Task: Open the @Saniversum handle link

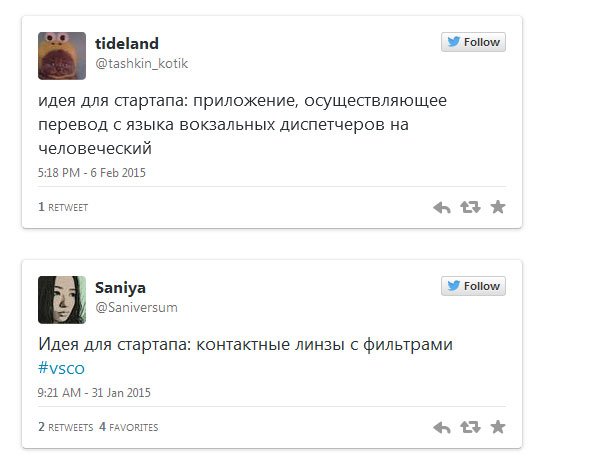Action: (x=136, y=307)
